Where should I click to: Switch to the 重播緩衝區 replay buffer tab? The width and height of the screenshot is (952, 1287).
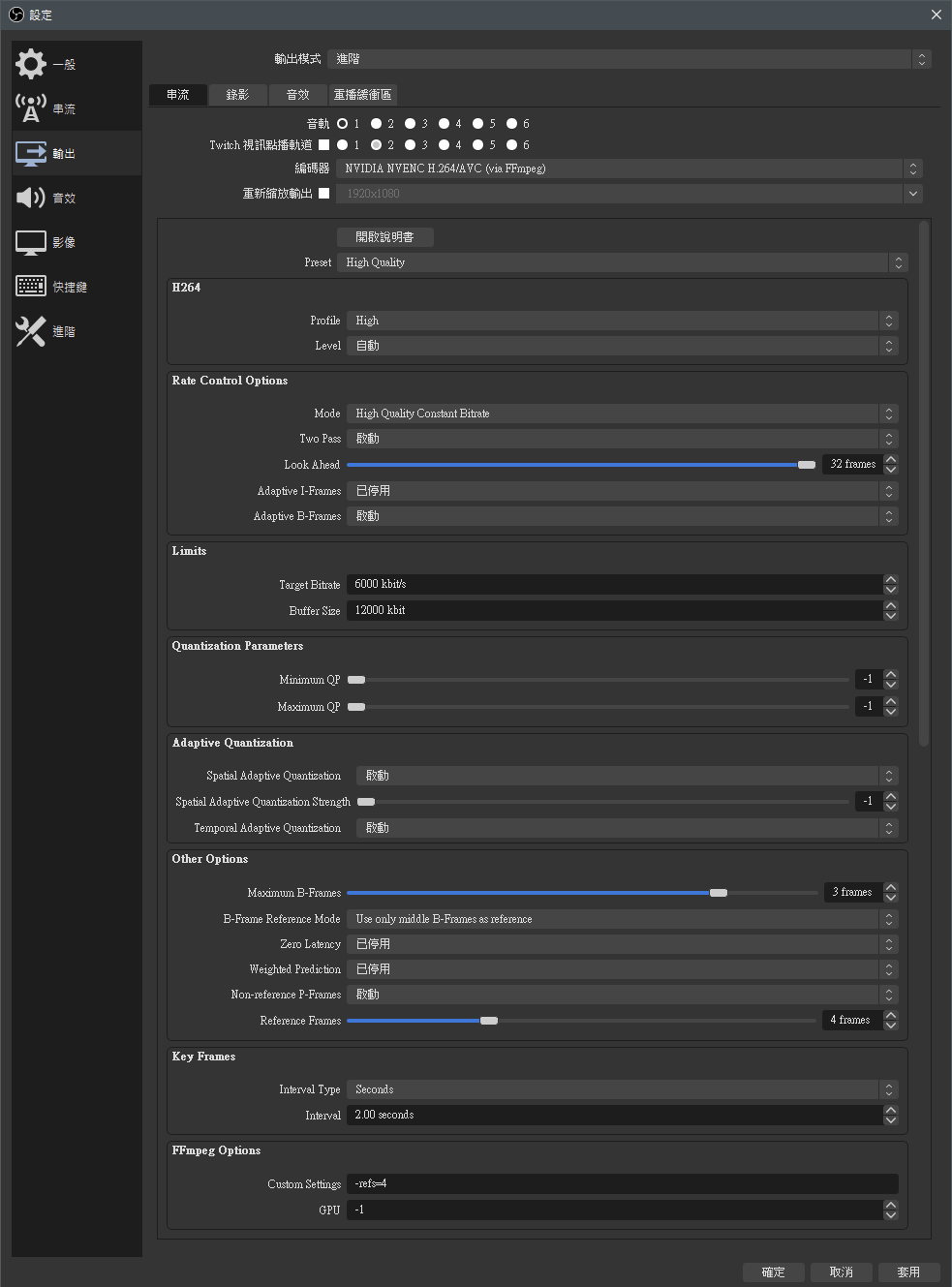tap(363, 95)
